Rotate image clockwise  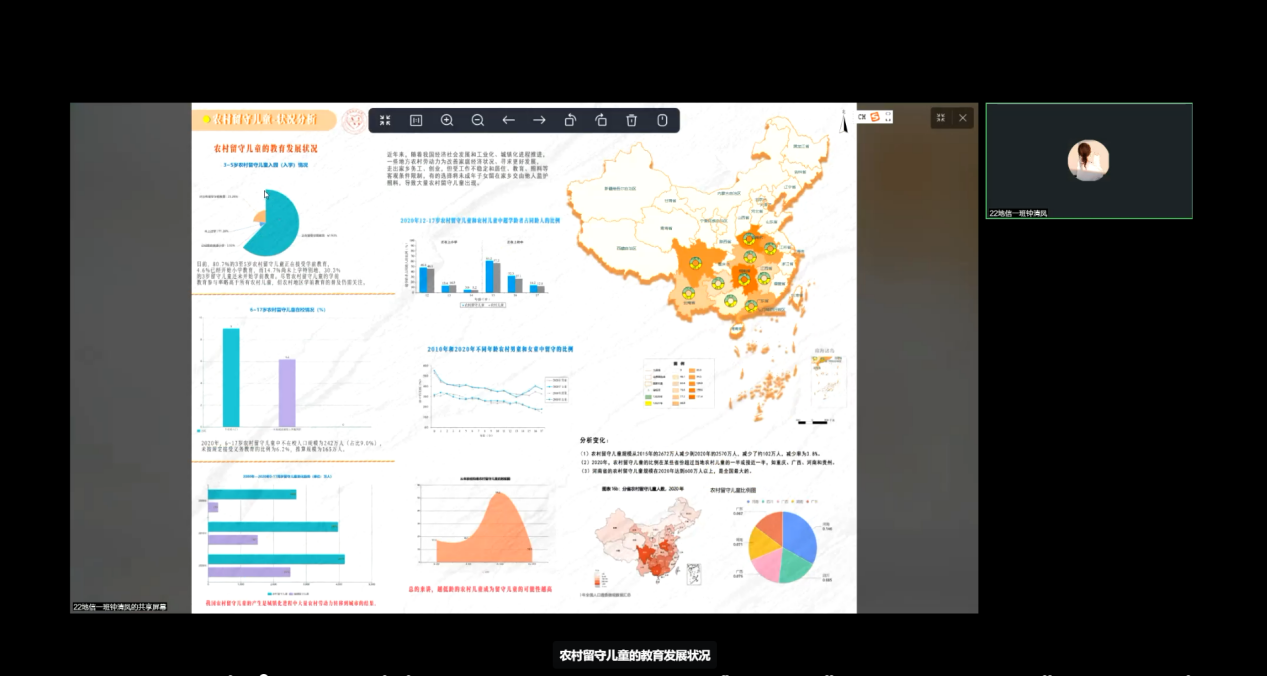601,120
